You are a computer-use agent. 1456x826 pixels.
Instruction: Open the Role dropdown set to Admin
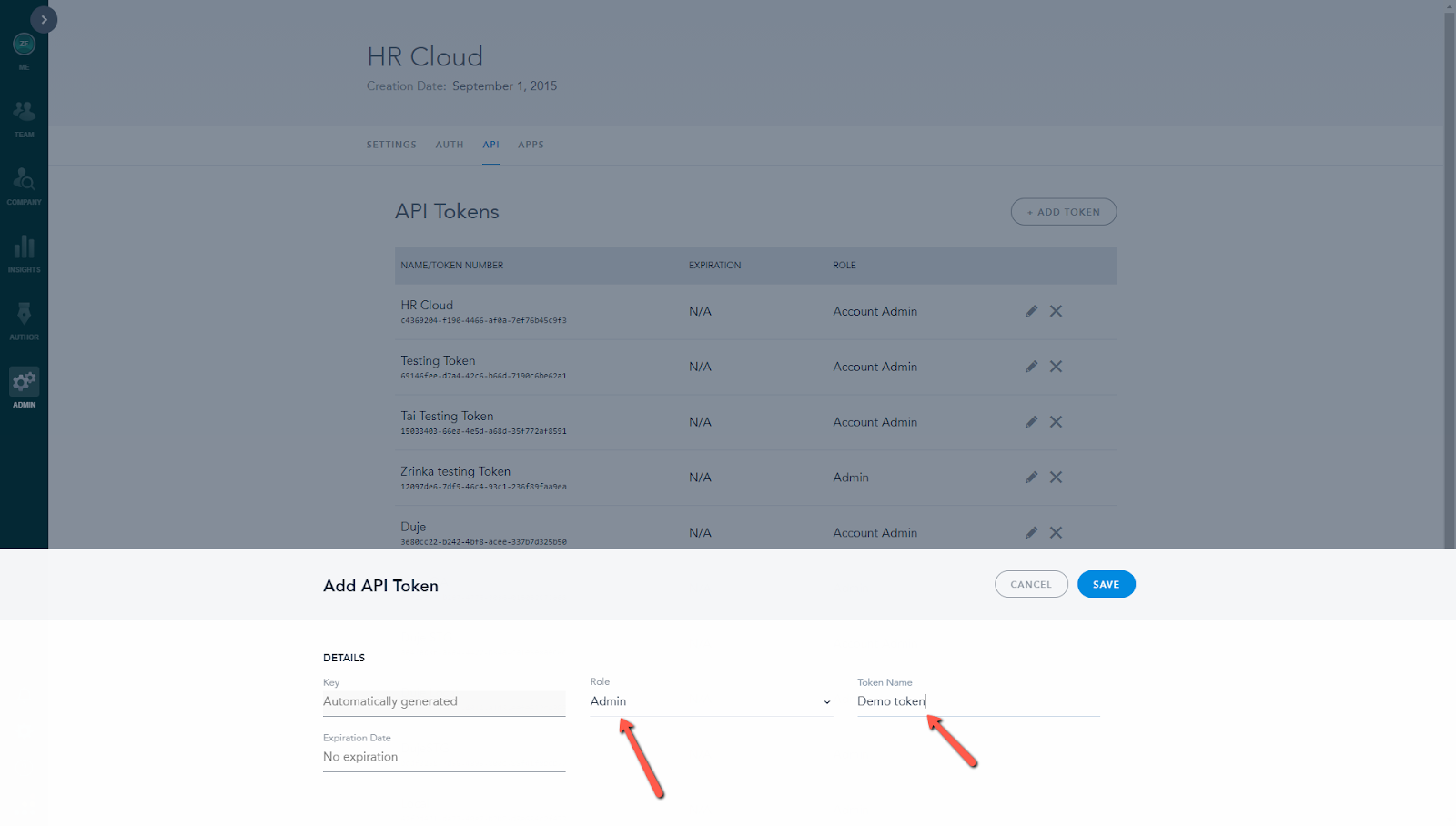click(712, 701)
